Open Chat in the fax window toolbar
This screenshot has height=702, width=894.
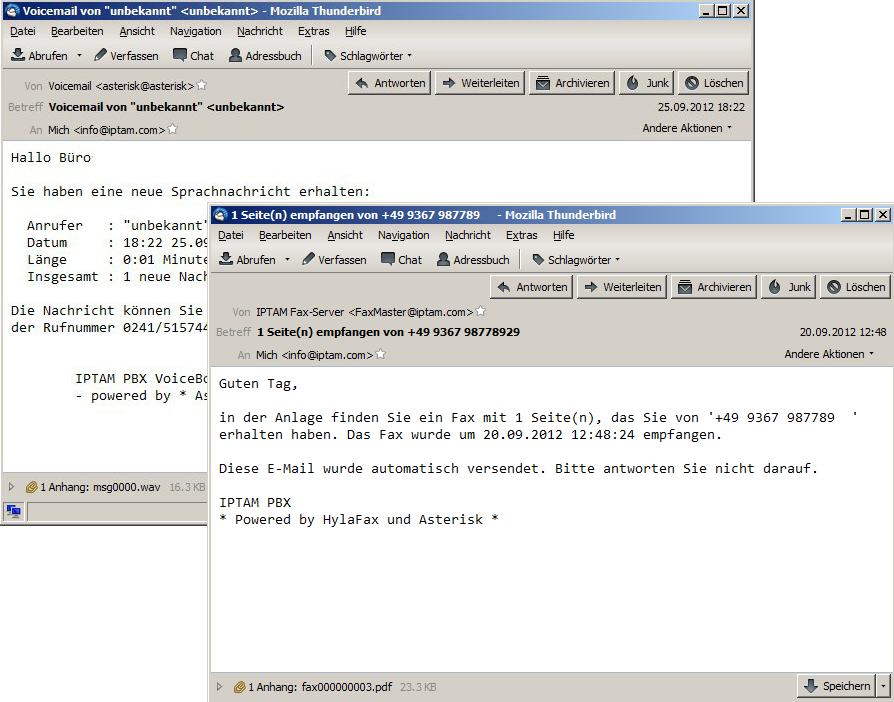coord(401,260)
